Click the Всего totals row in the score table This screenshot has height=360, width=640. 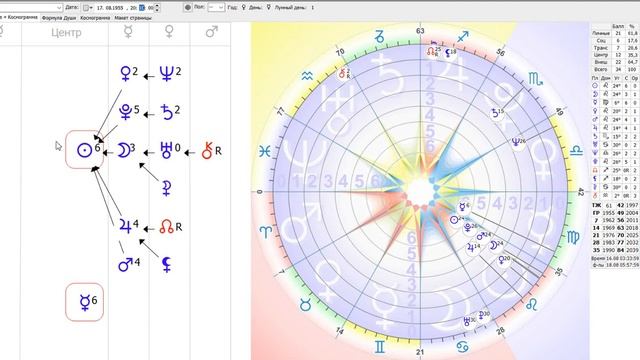(x=615, y=70)
